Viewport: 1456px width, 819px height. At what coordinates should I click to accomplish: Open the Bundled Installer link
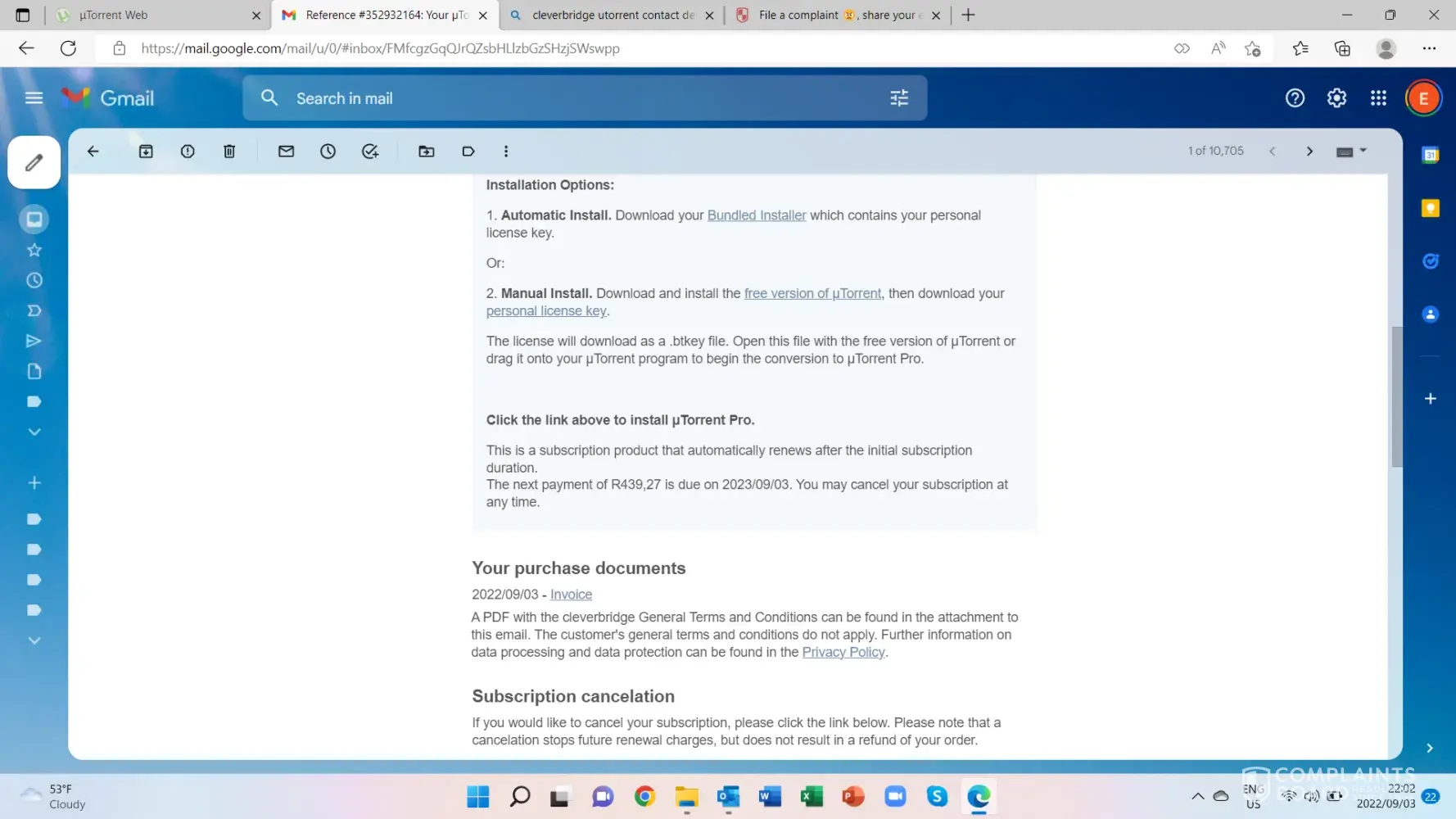click(x=757, y=215)
